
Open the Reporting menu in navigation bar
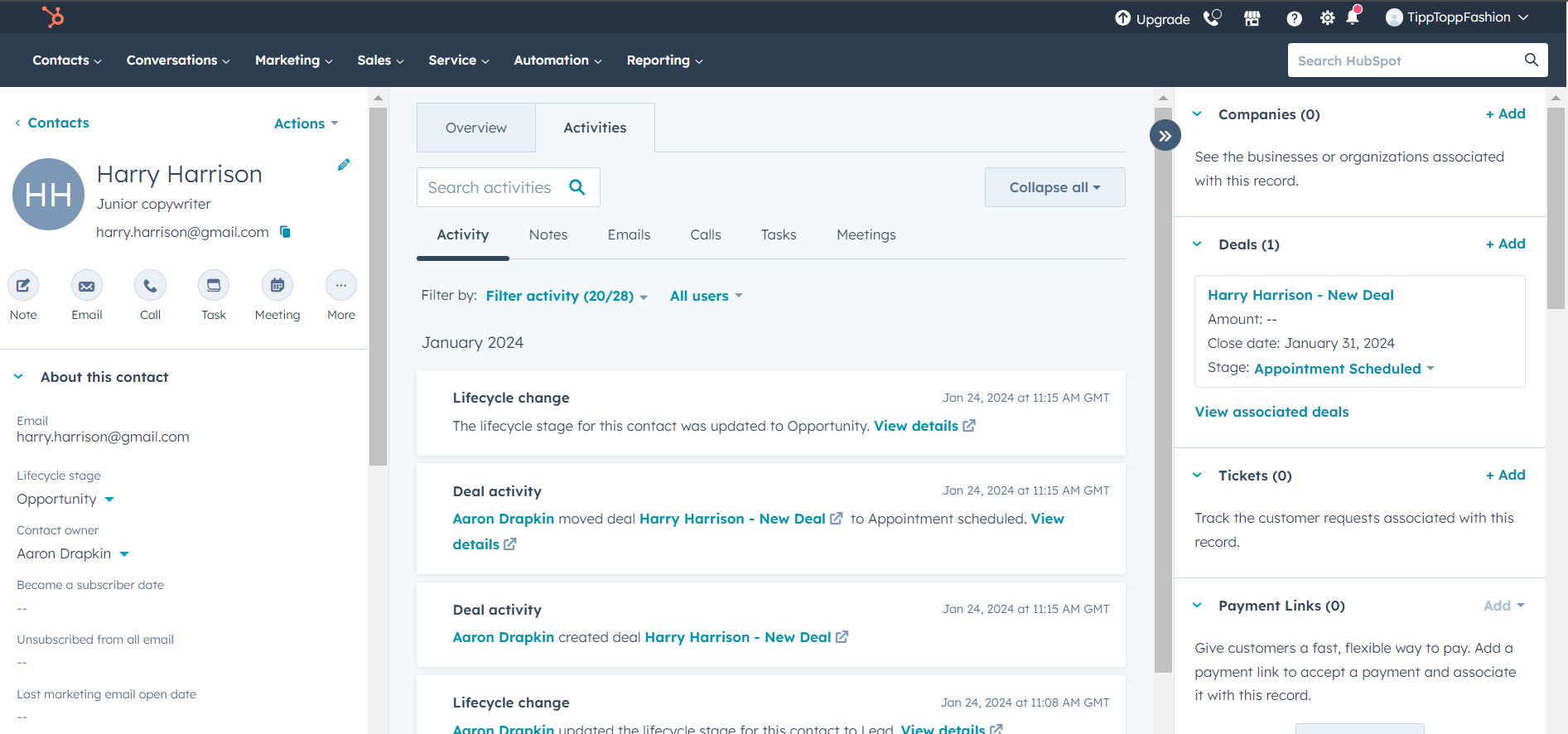[664, 60]
